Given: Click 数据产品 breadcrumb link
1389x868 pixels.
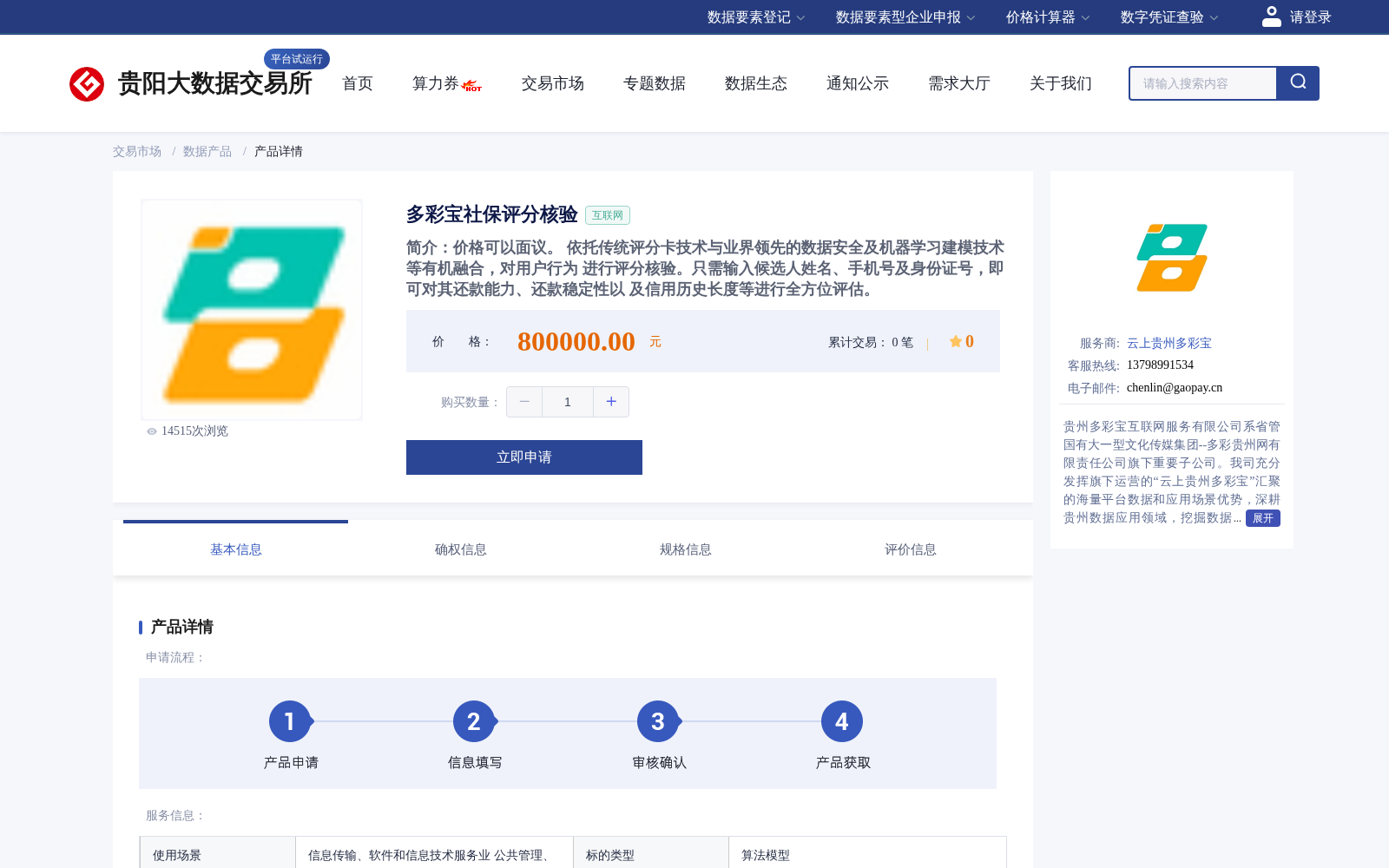Looking at the screenshot, I should [x=207, y=151].
